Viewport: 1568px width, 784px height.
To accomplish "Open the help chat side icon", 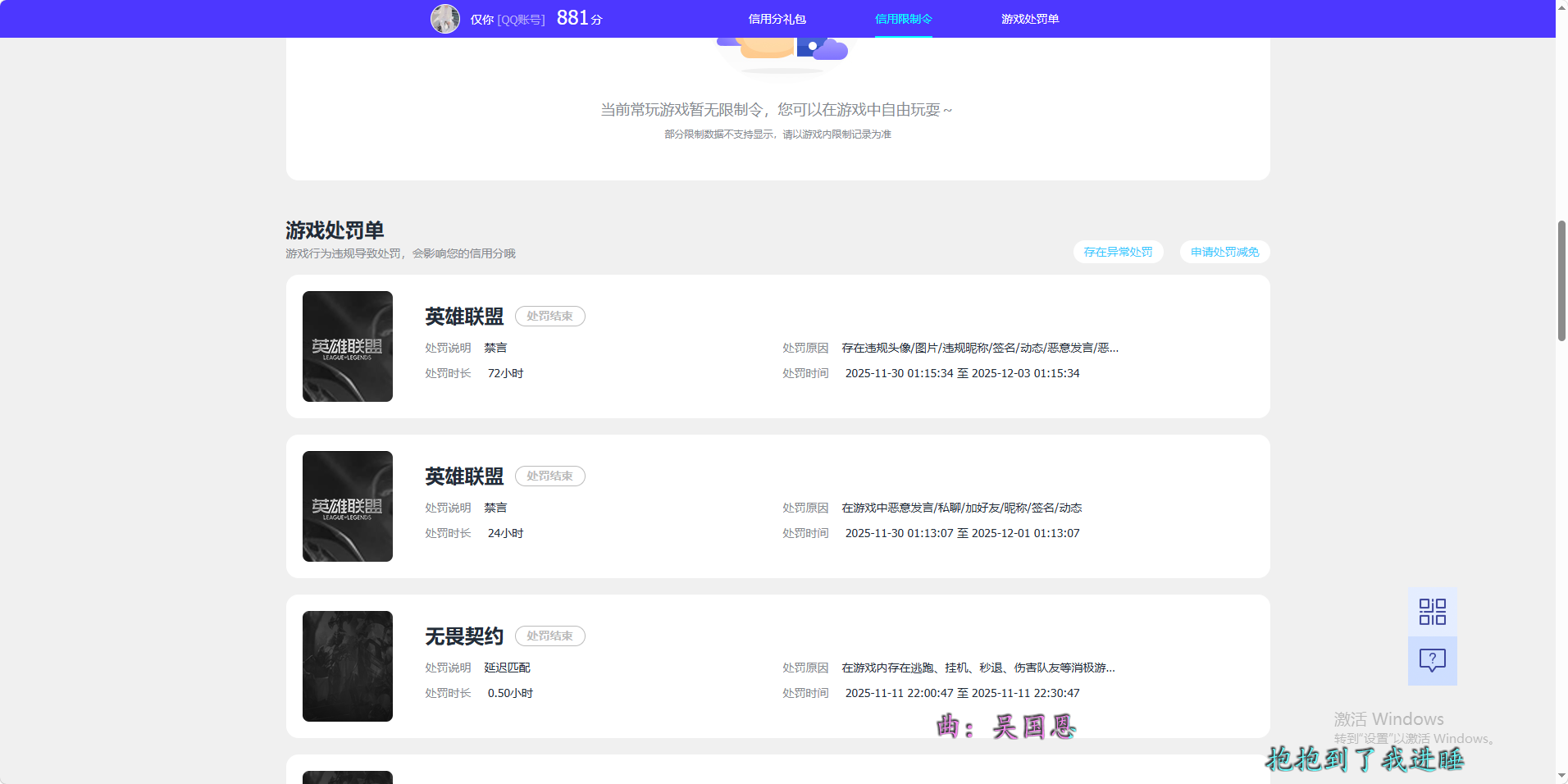I will click(1433, 661).
